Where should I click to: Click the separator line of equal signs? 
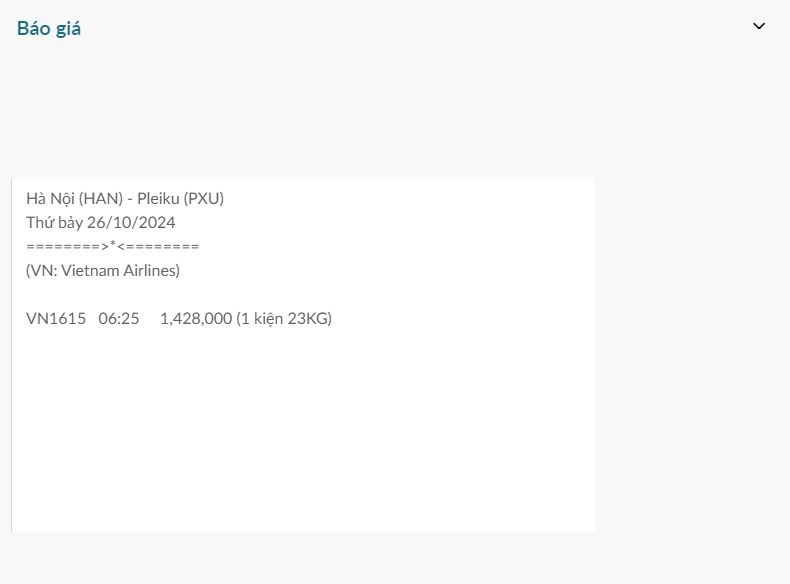point(113,246)
